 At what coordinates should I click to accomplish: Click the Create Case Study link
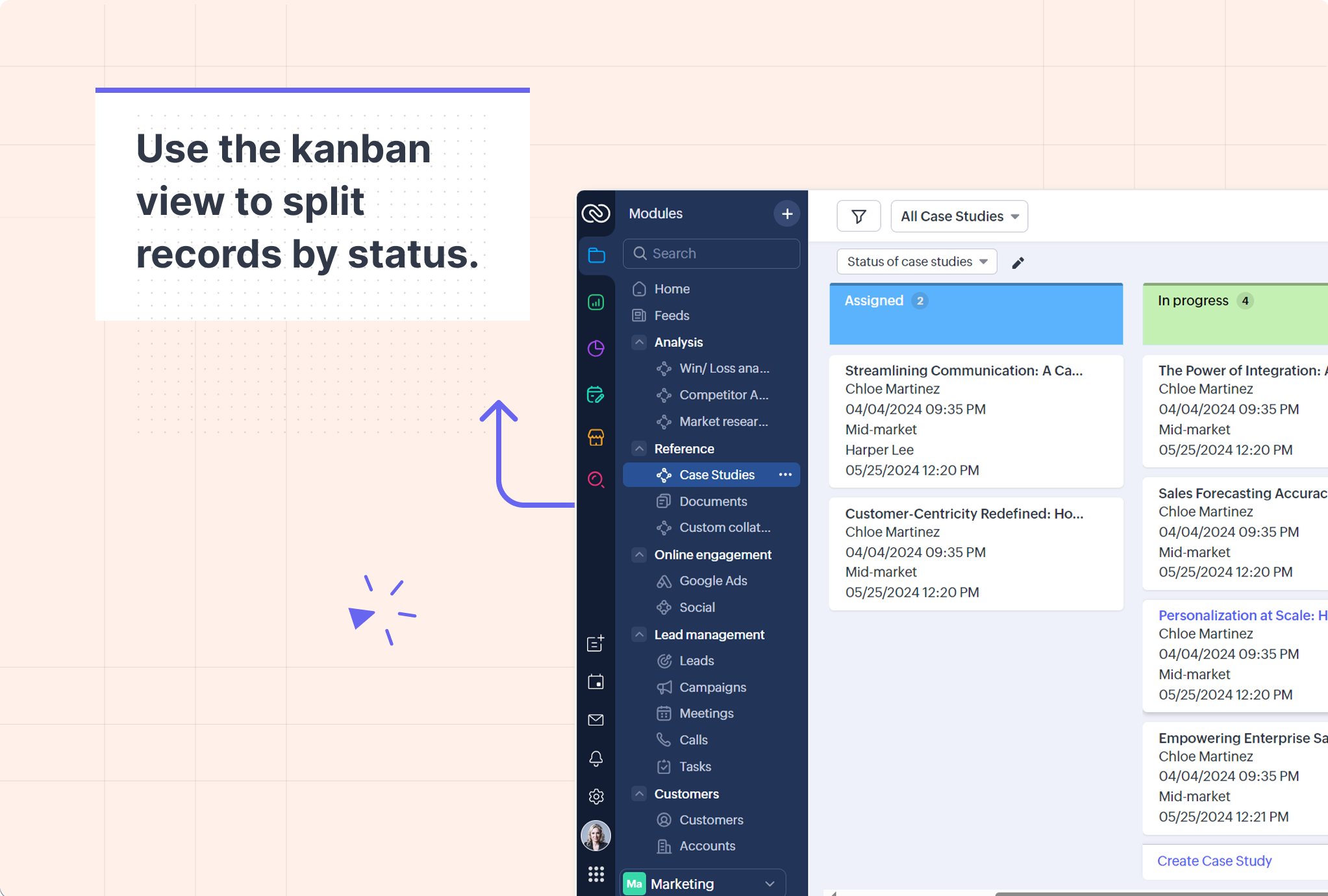tap(1214, 861)
